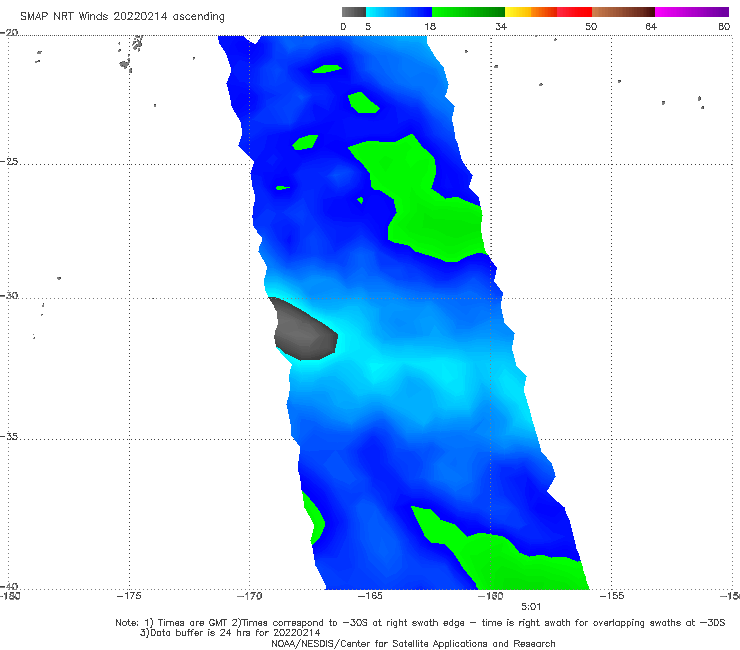This screenshot has width=740, height=650.
Task: Click the 'NOAA/NESDIS/Center for Satellite Applications and Research' credit
Action: pos(413,644)
